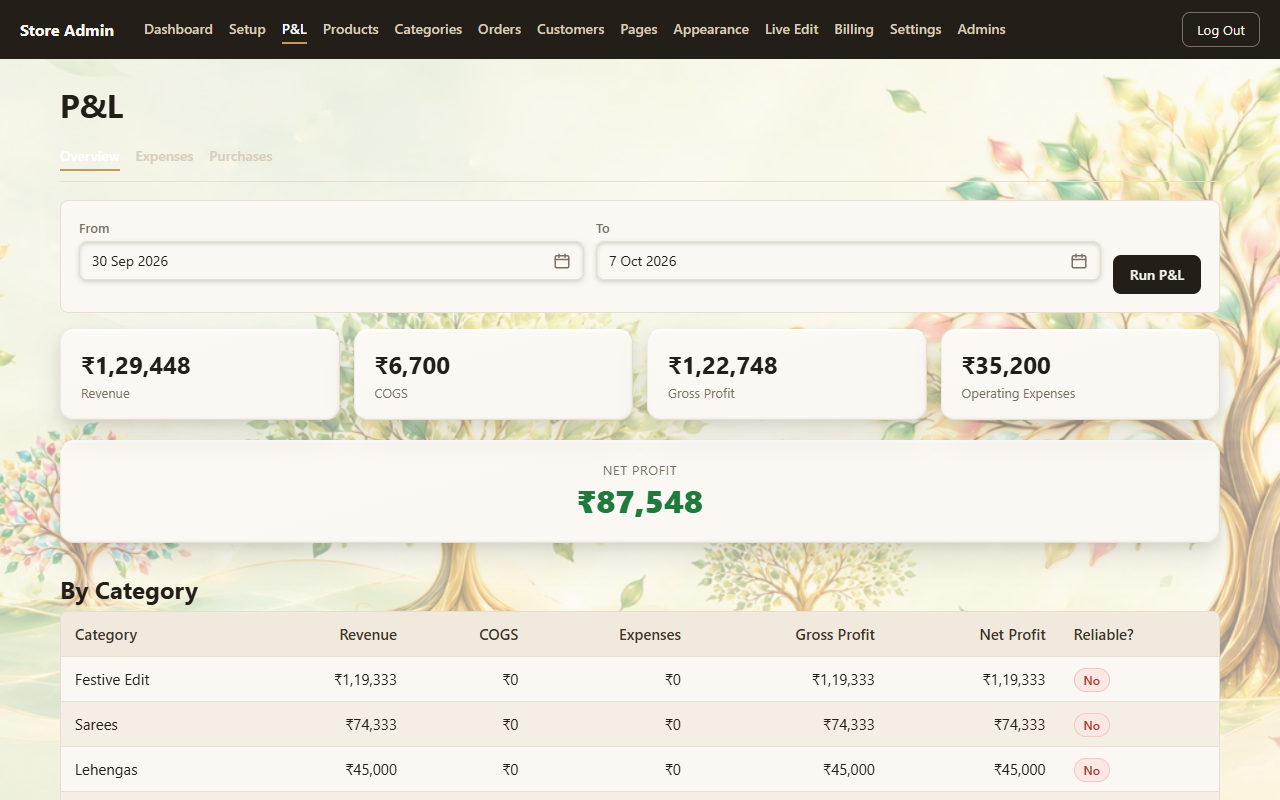Viewport: 1280px width, 800px height.
Task: Go to the Orders nav item
Action: (x=499, y=29)
